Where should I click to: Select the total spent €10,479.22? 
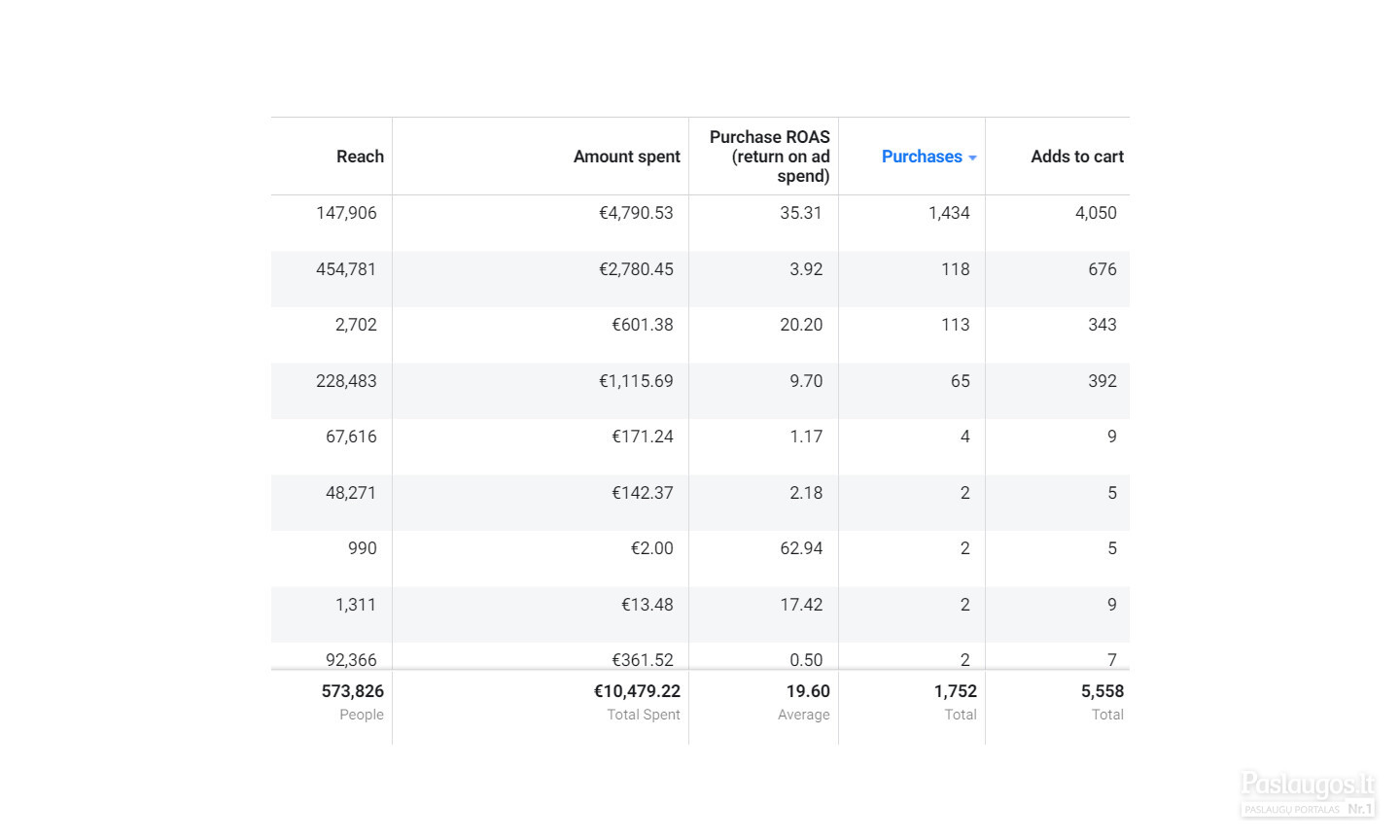pyautogui.click(x=637, y=691)
